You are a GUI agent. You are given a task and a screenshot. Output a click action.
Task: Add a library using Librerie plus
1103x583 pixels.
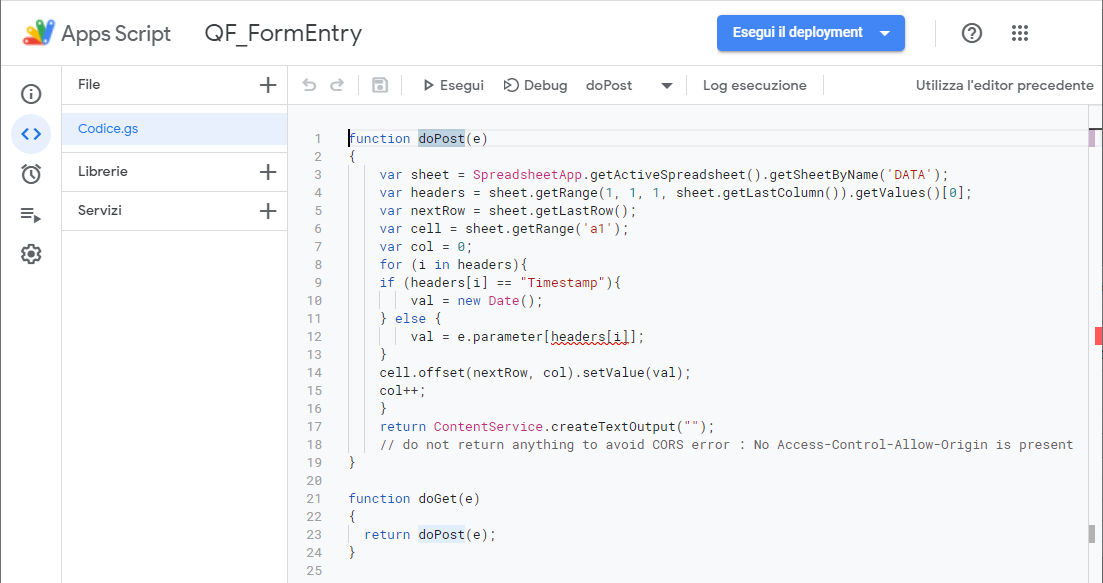[267, 172]
